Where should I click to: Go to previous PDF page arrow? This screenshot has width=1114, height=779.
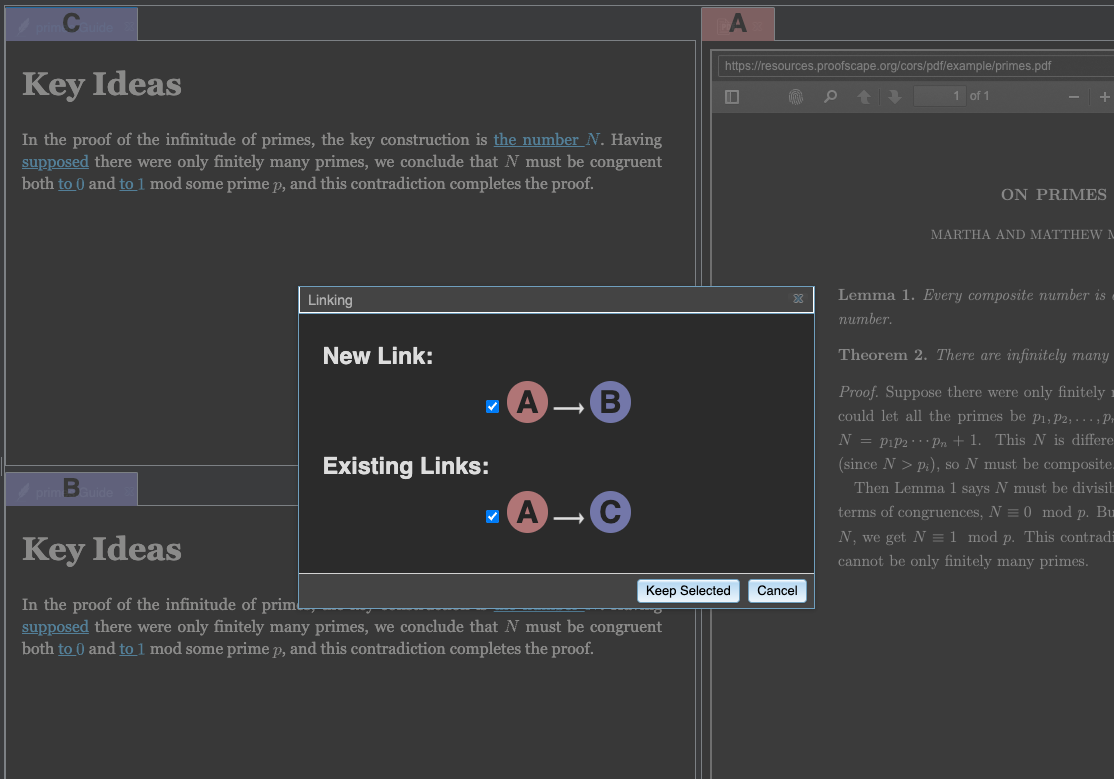[x=863, y=97]
